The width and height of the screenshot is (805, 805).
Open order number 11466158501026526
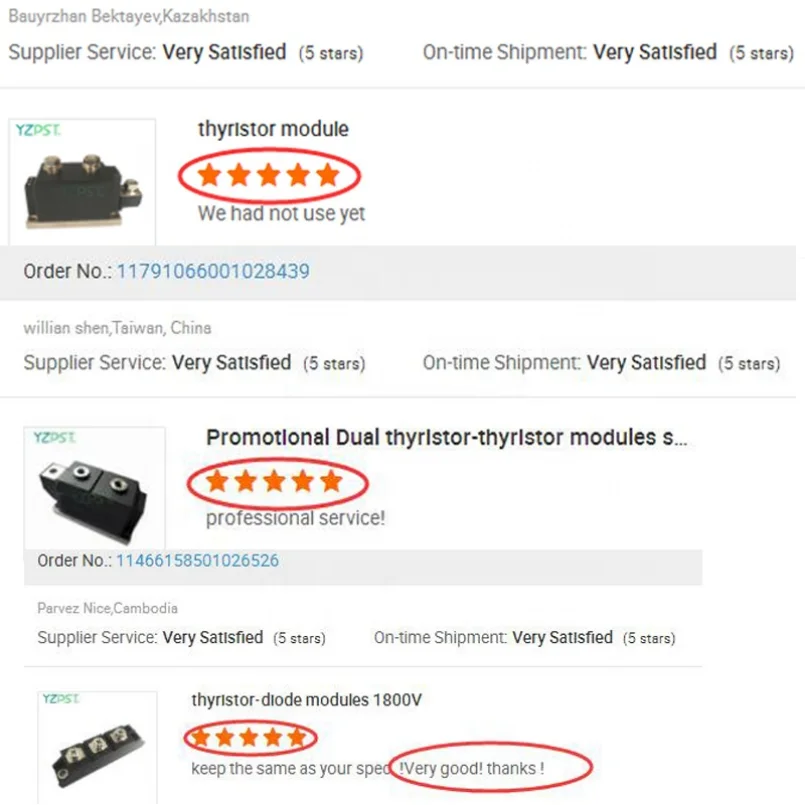point(197,561)
